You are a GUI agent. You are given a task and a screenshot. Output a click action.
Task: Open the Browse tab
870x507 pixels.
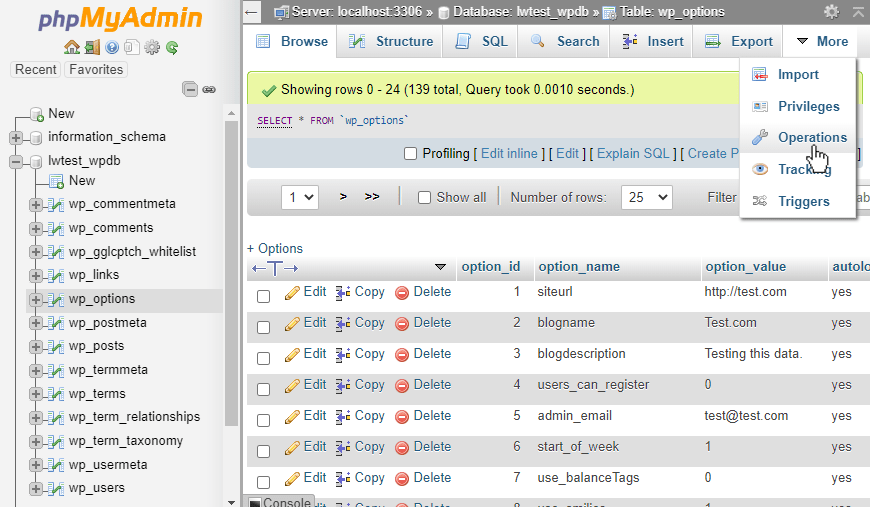291,42
